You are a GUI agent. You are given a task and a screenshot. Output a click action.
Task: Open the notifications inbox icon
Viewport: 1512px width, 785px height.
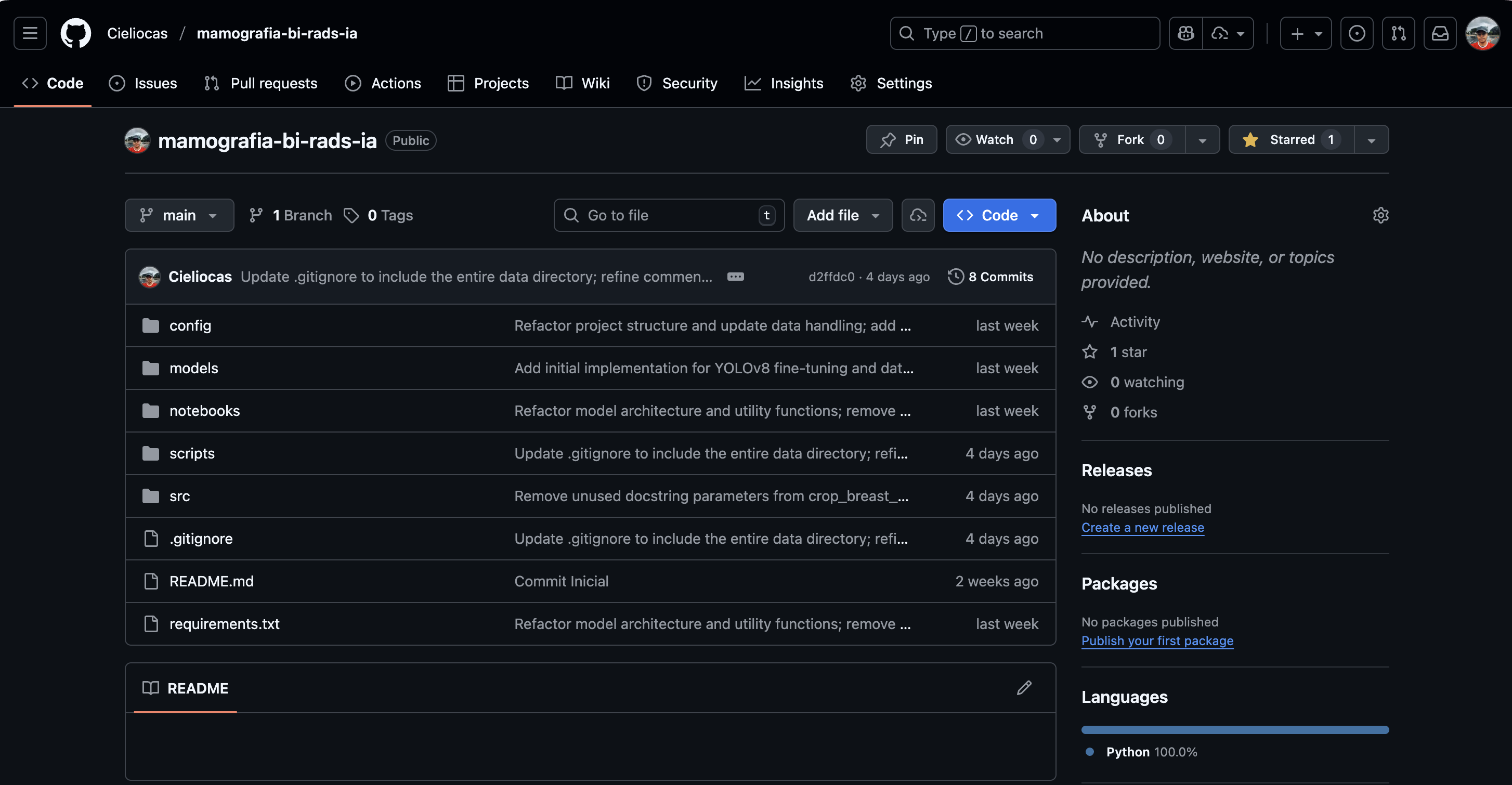click(1439, 33)
